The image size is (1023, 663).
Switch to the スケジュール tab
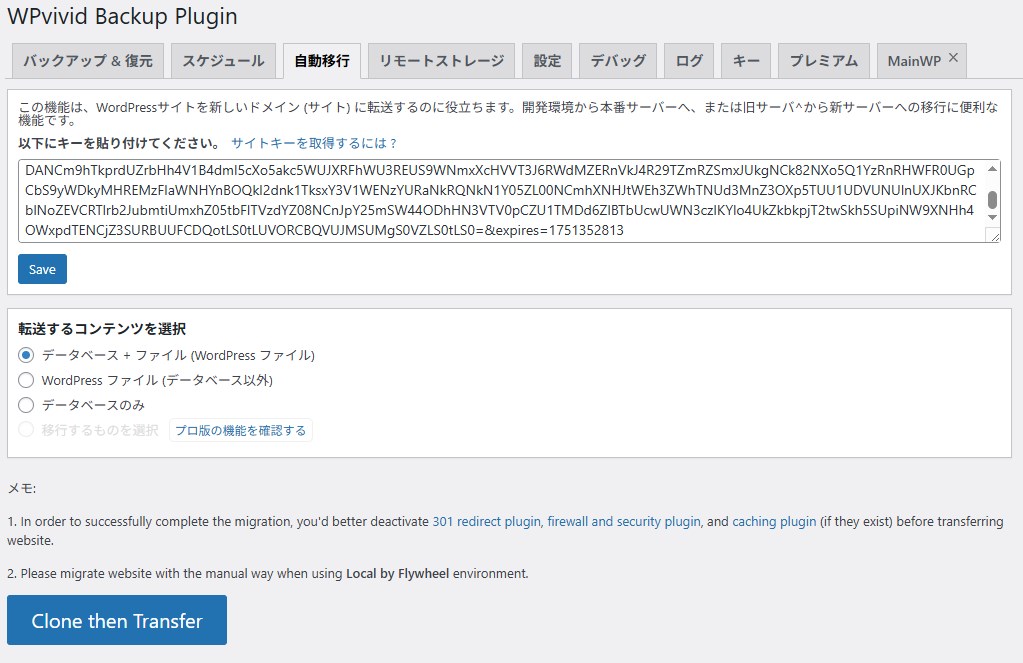pyautogui.click(x=223, y=61)
